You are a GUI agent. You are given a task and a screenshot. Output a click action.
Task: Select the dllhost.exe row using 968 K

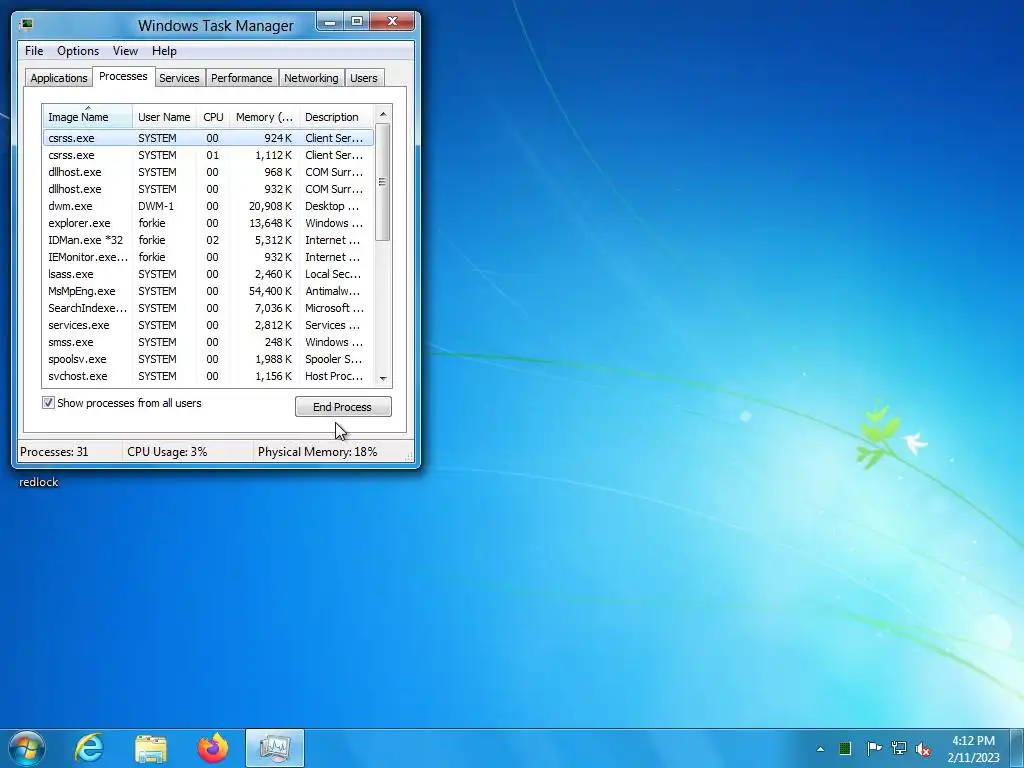pos(208,172)
